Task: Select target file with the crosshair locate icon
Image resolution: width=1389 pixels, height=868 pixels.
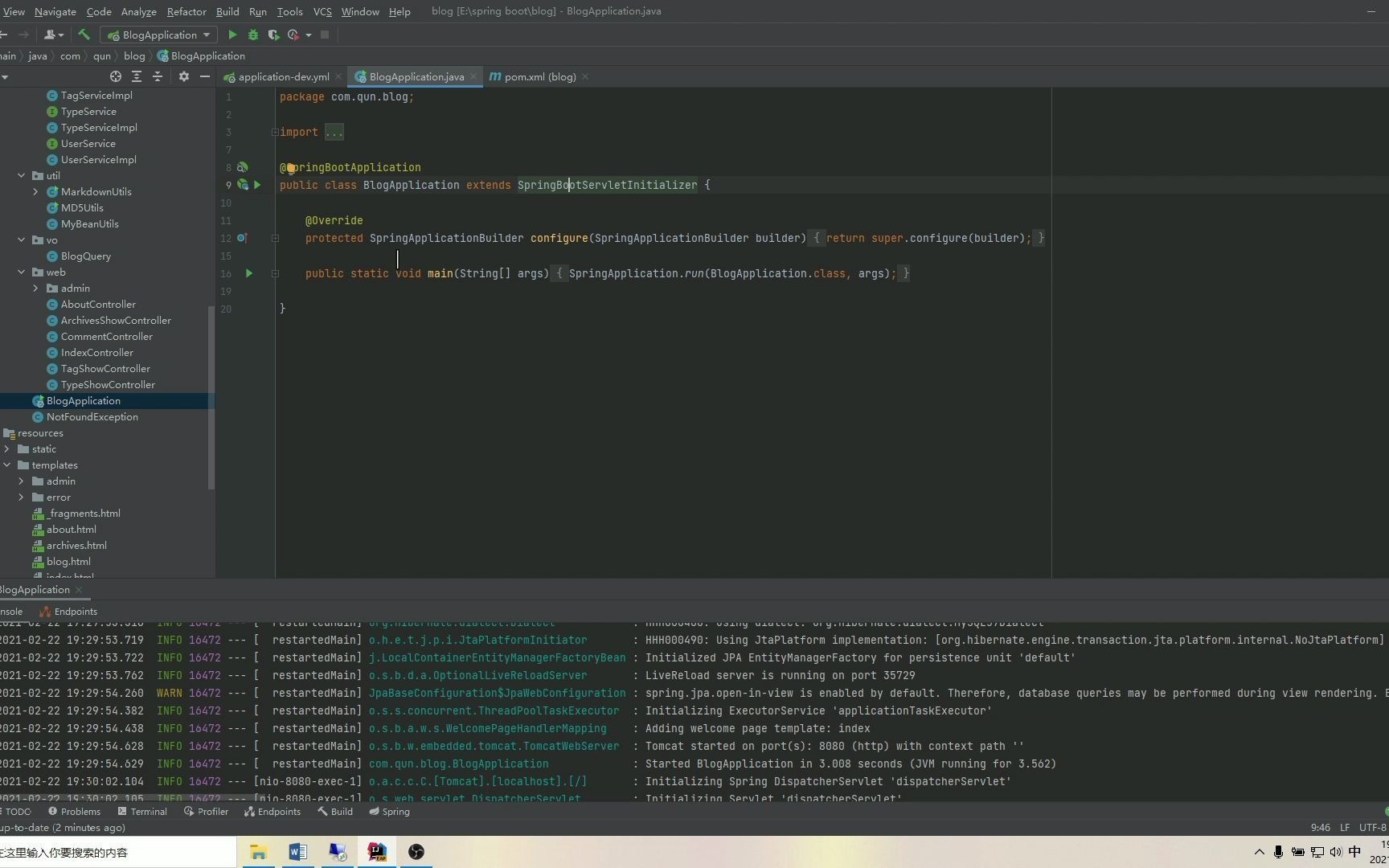Action: (x=115, y=76)
